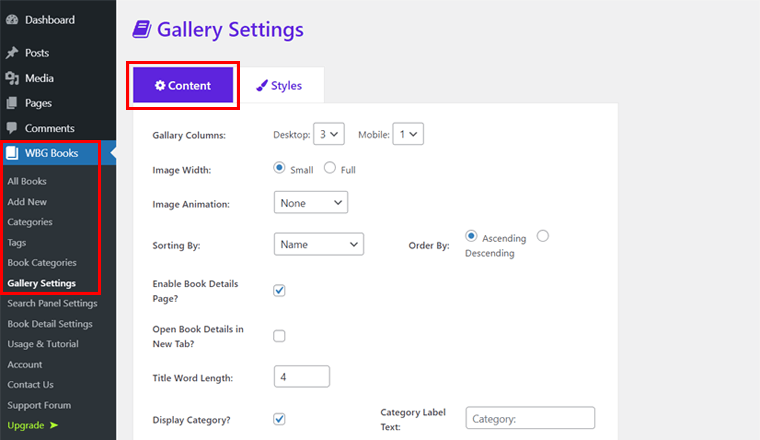Click the Comments bubble icon
The image size is (760, 440).
click(x=12, y=128)
